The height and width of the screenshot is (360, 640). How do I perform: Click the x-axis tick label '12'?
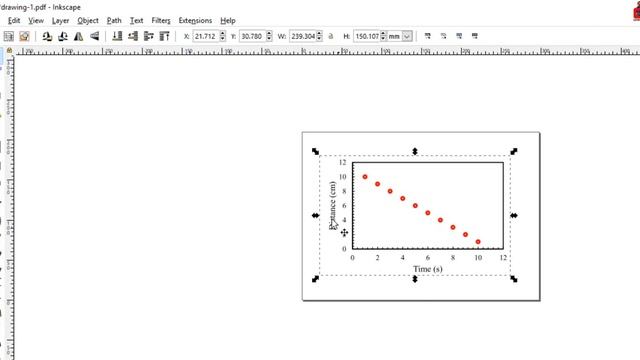pos(503,258)
